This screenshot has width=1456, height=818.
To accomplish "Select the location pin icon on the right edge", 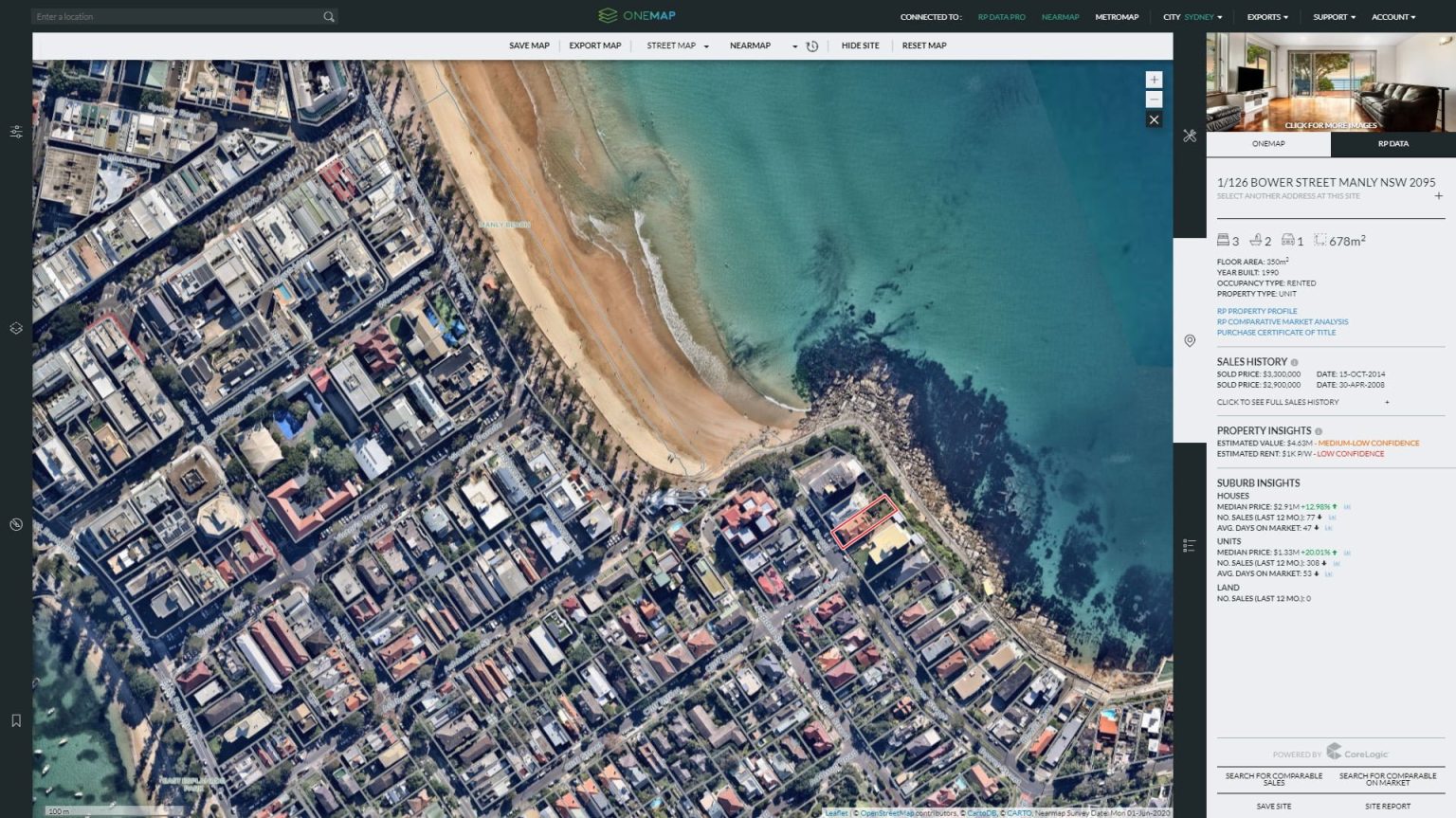I will [1190, 340].
